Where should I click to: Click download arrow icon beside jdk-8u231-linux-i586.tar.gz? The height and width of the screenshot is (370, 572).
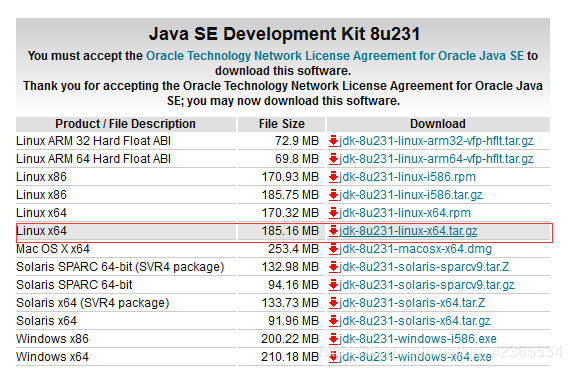[x=333, y=195]
